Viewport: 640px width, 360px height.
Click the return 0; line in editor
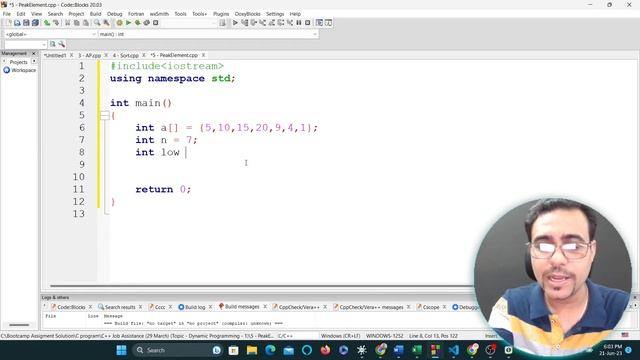click(x=163, y=189)
